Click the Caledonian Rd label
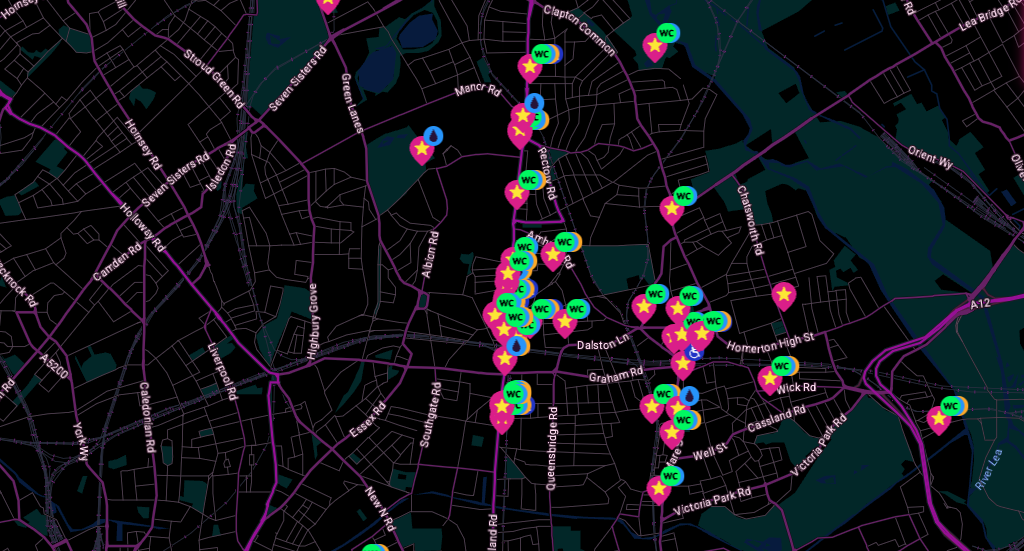Viewport: 1024px width, 551px height. click(147, 418)
